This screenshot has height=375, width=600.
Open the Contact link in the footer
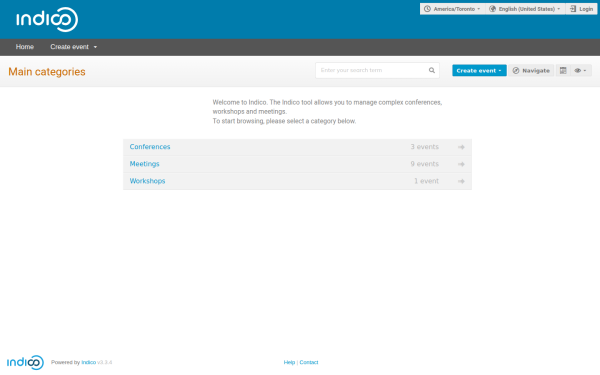pos(309,362)
